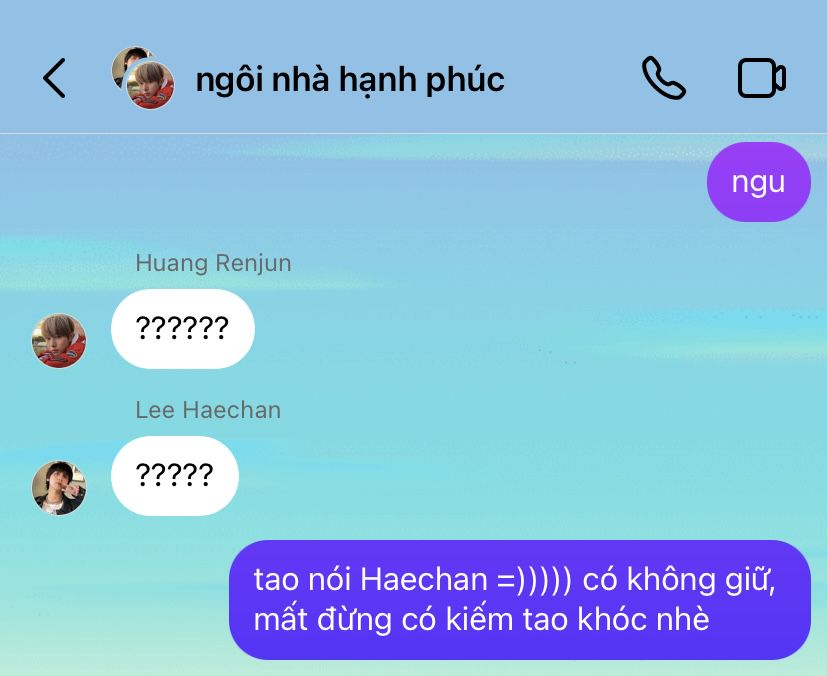Go back using the left arrow
Viewport: 827px width, 676px height.
[54, 78]
